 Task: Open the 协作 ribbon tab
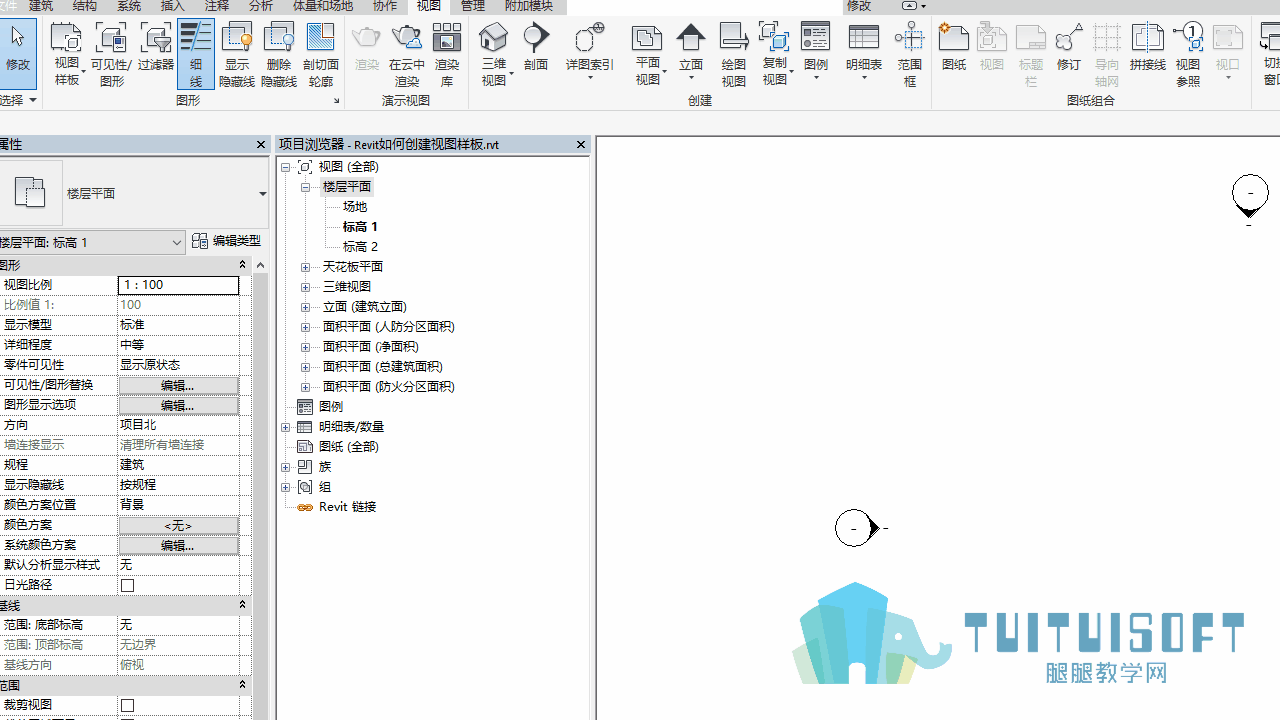(385, 6)
